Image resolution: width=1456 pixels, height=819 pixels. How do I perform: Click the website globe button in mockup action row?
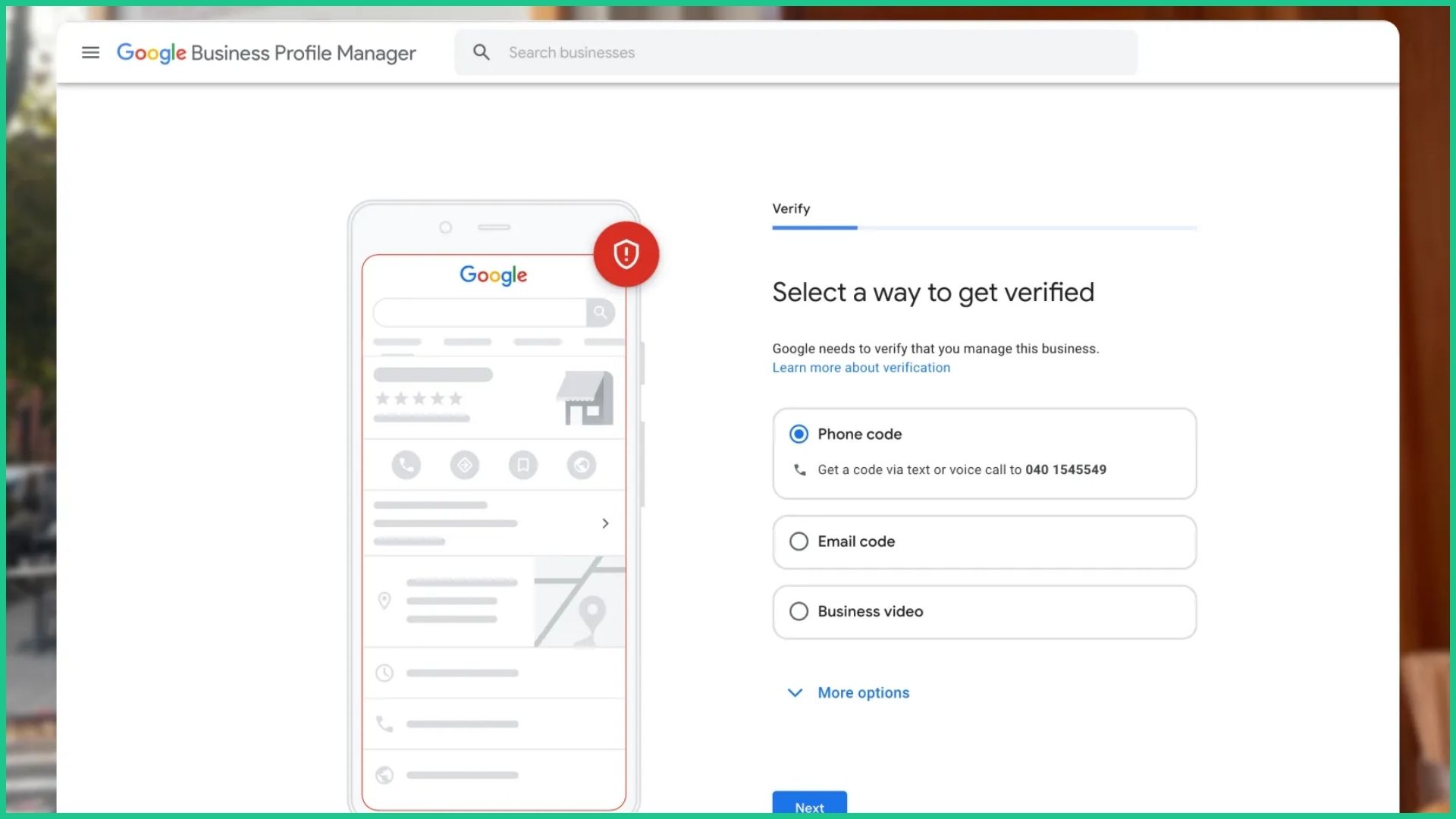[x=582, y=465]
